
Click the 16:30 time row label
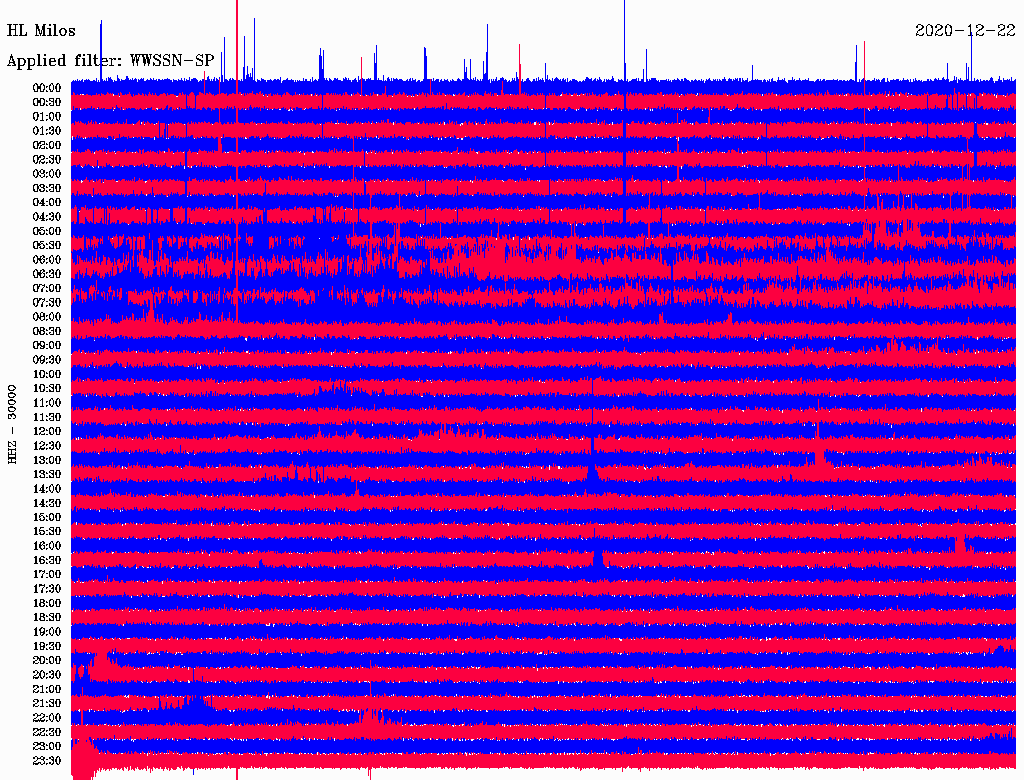[x=47, y=560]
